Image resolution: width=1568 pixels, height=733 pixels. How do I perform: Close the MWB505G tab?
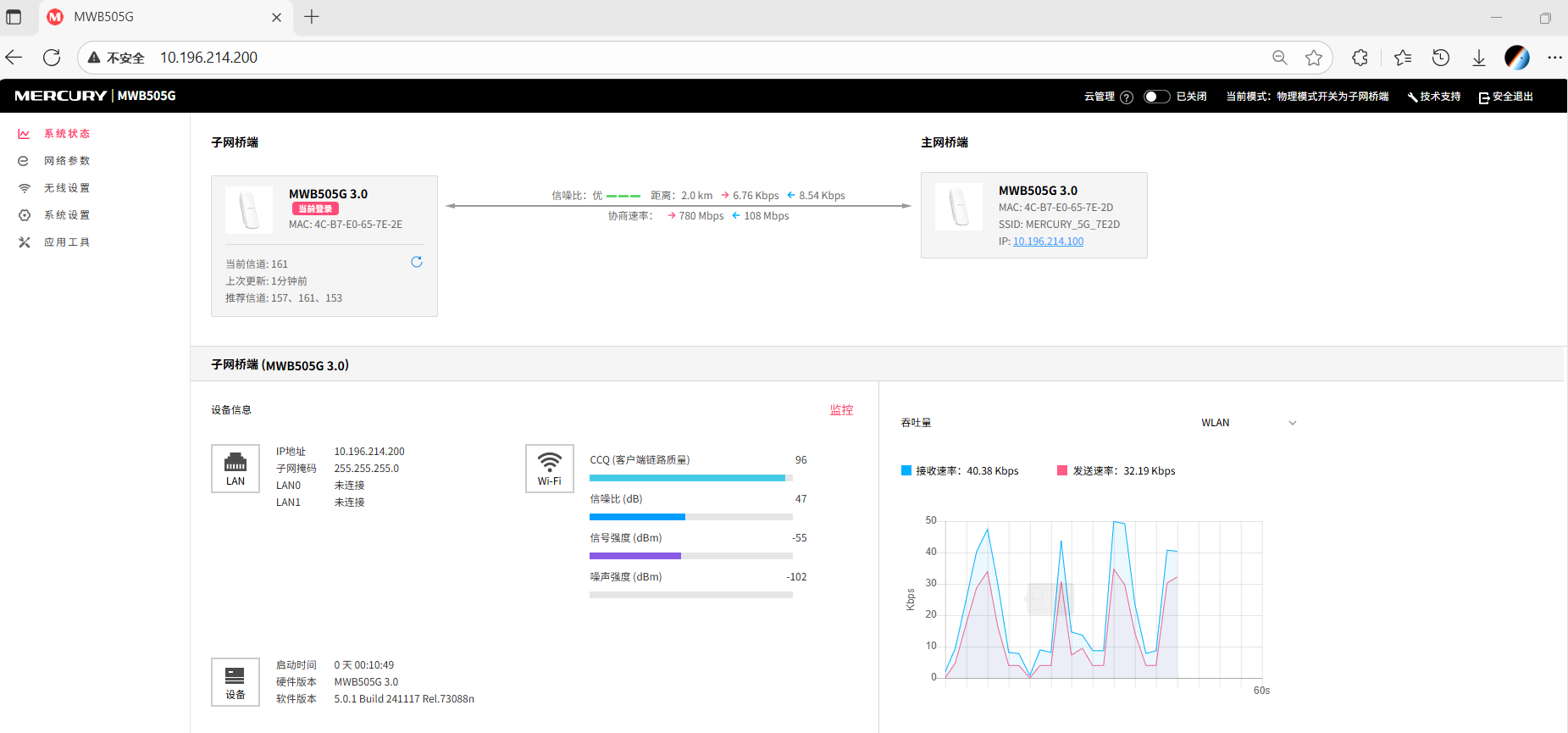pos(276,17)
